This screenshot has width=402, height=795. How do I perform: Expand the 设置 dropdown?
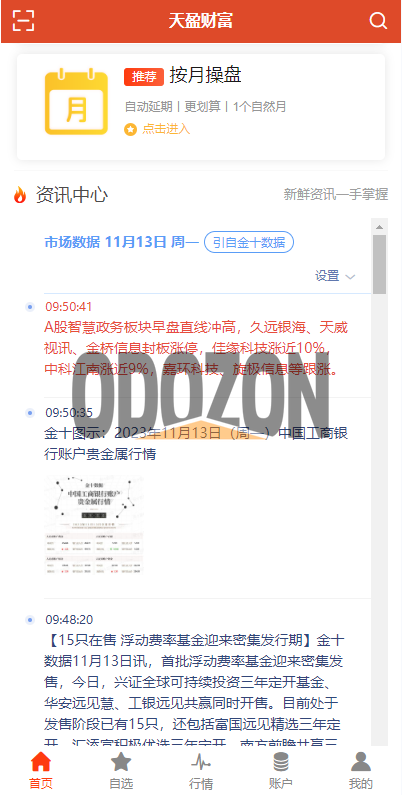pos(335,276)
